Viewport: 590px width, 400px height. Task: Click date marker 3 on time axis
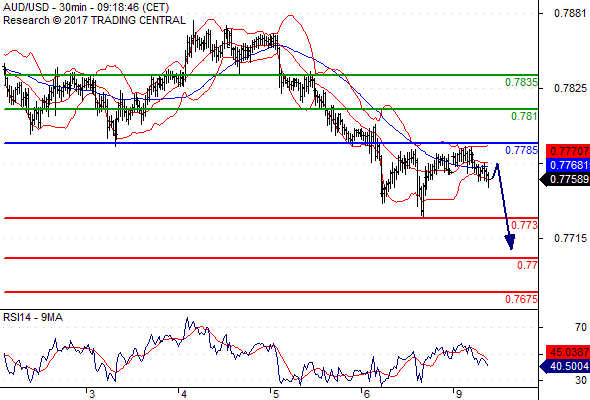pos(91,394)
